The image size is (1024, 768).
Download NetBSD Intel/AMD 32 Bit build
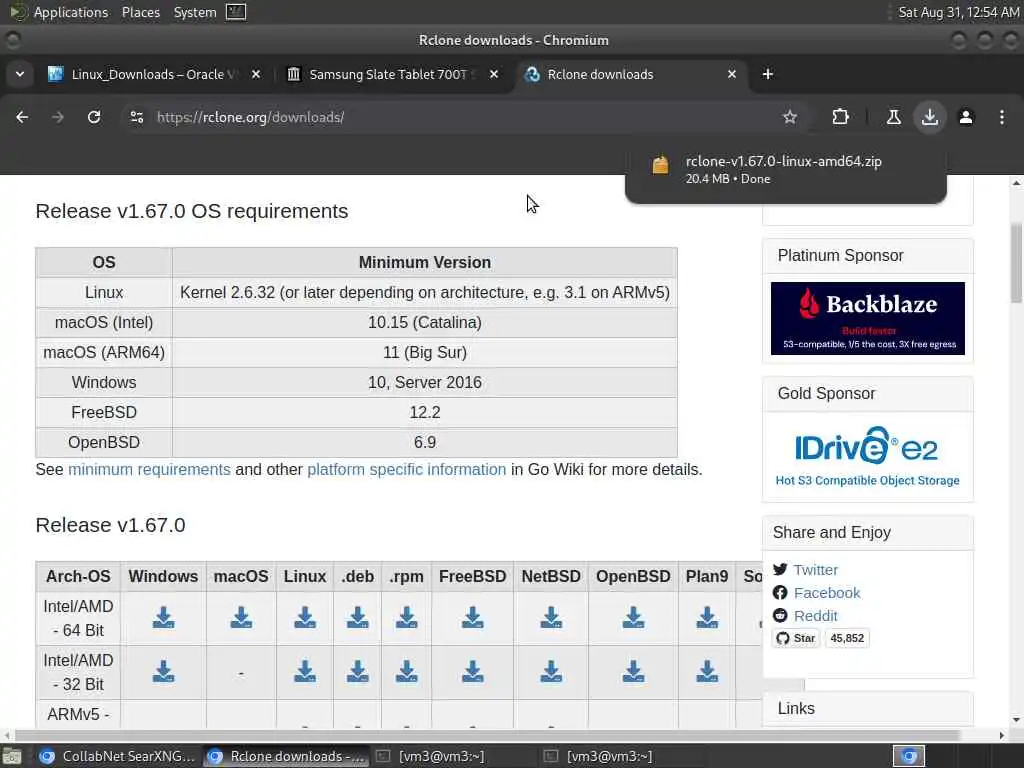tap(551, 672)
